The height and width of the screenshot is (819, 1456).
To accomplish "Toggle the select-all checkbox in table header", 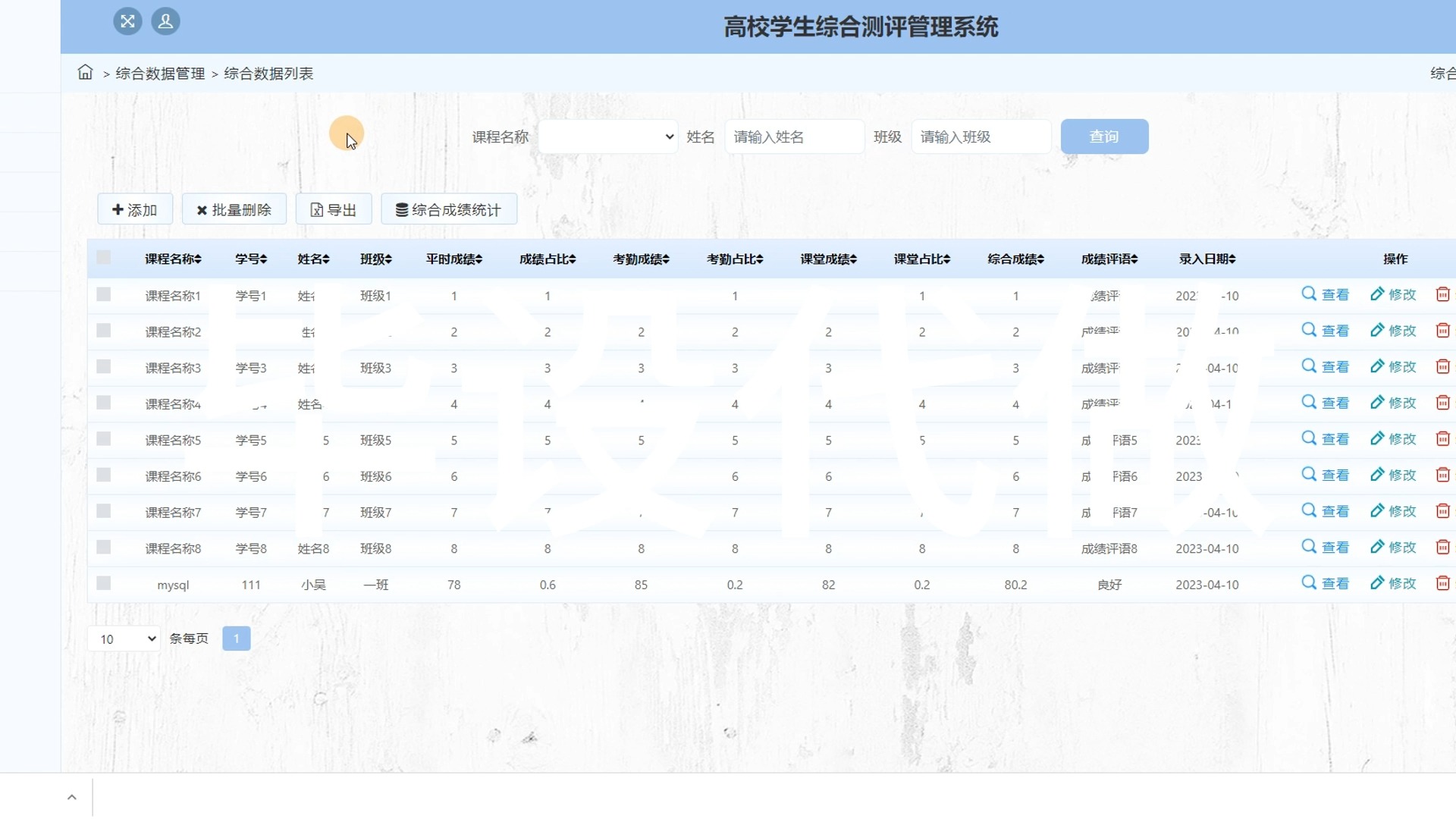I will [104, 258].
